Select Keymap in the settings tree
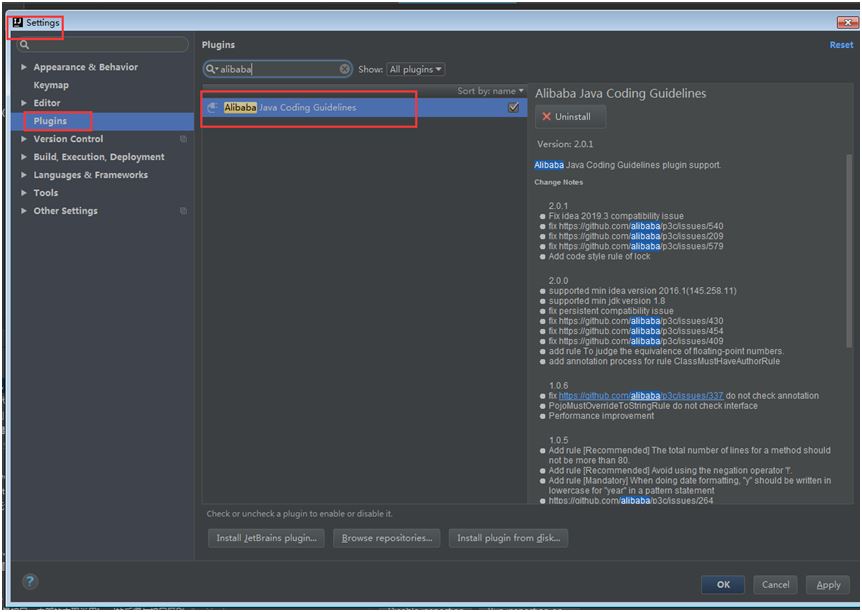Image resolution: width=862 pixels, height=612 pixels. click(51, 85)
